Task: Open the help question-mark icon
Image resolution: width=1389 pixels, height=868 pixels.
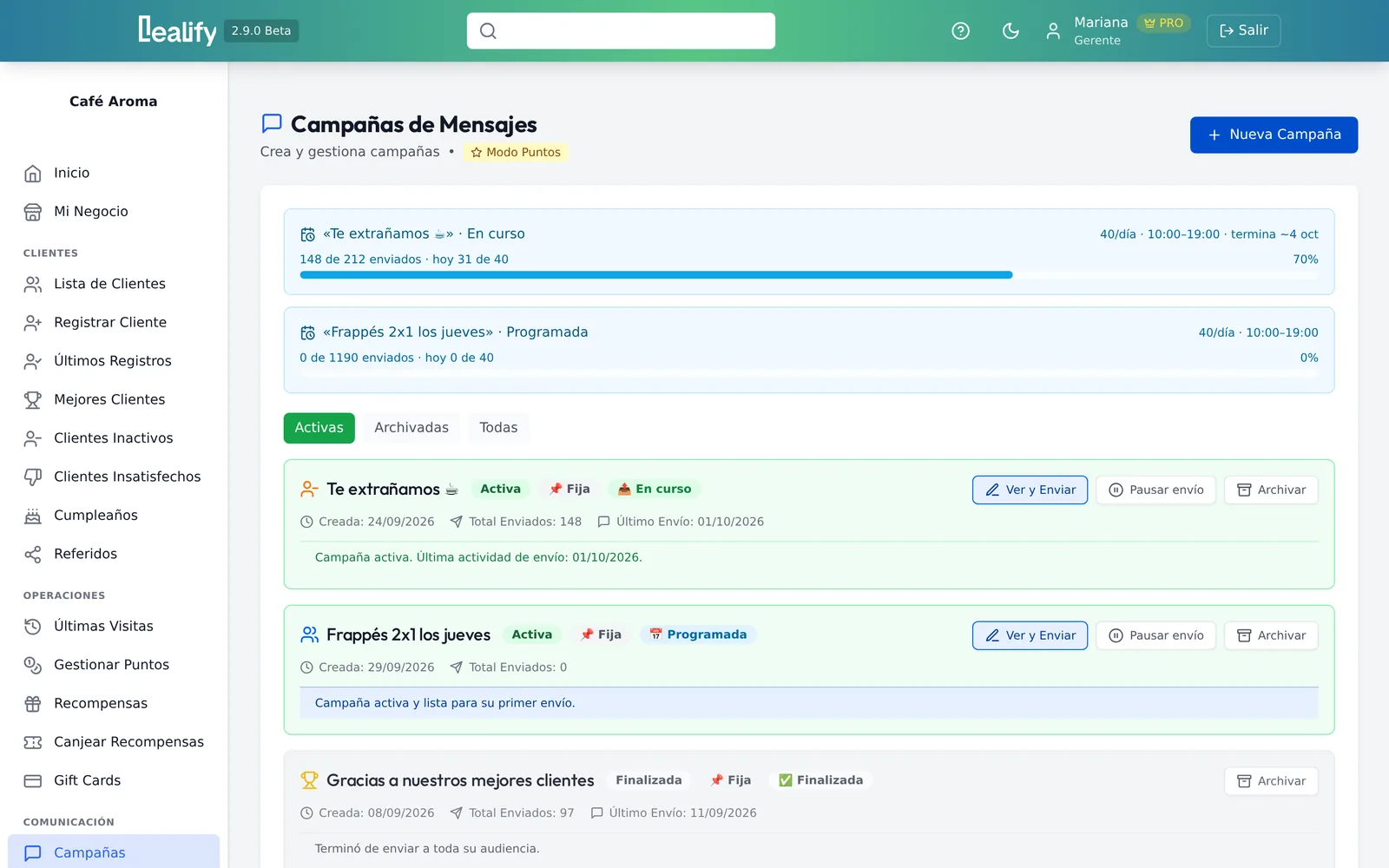Action: coord(960,31)
